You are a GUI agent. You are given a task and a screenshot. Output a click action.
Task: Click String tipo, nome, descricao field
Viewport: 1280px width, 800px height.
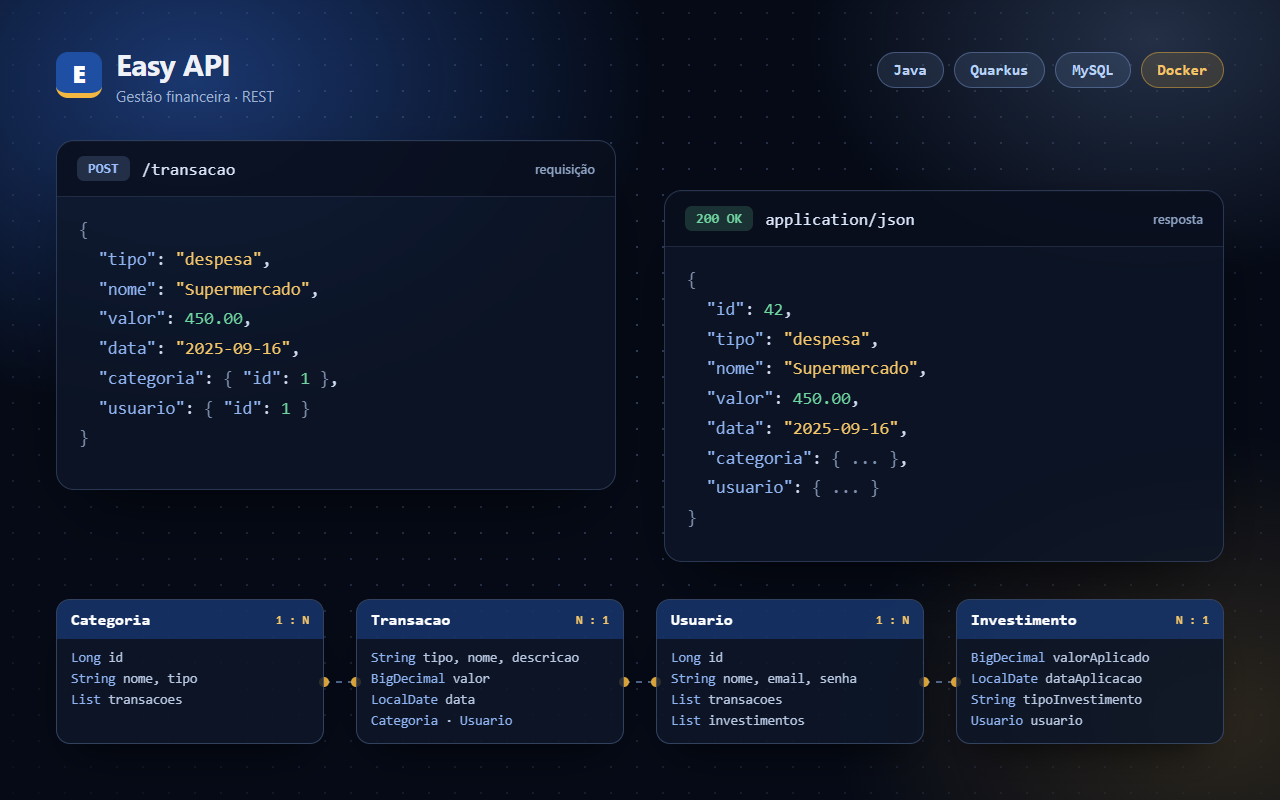pyautogui.click(x=475, y=658)
